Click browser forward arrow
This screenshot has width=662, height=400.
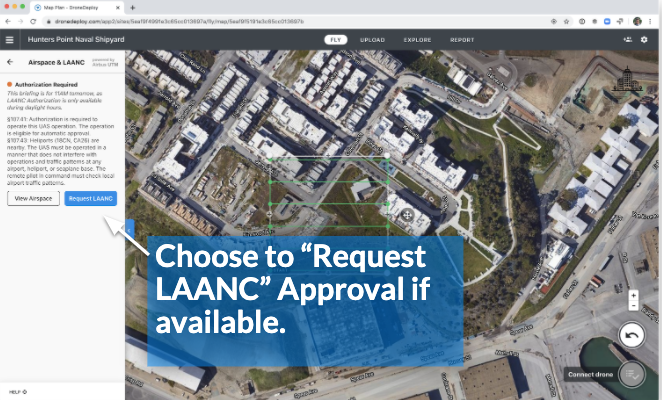point(20,21)
